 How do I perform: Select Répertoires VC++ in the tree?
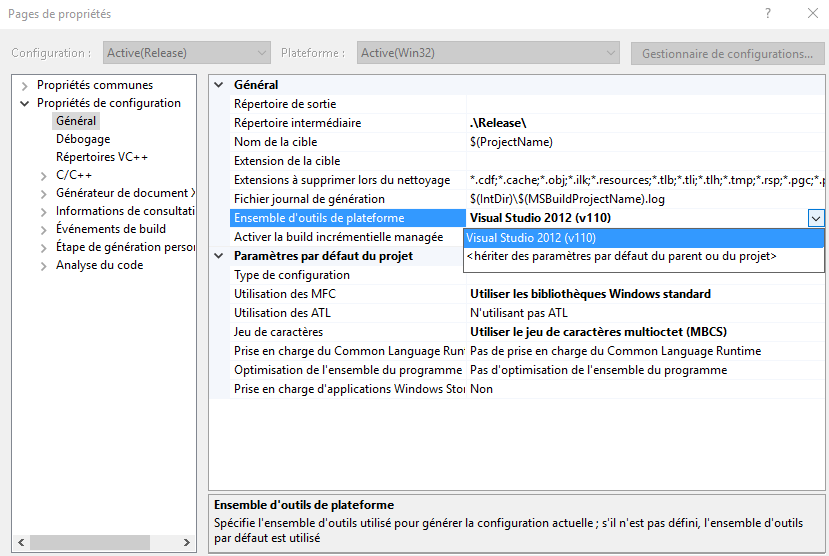[x=102, y=157]
